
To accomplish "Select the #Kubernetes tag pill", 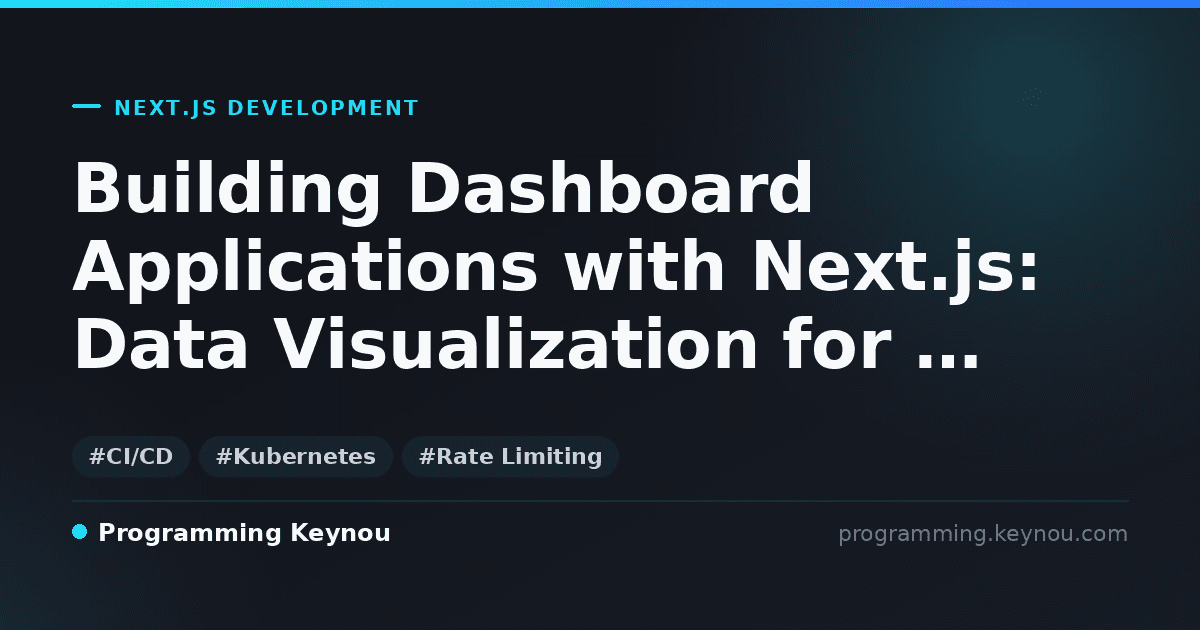I will point(296,457).
